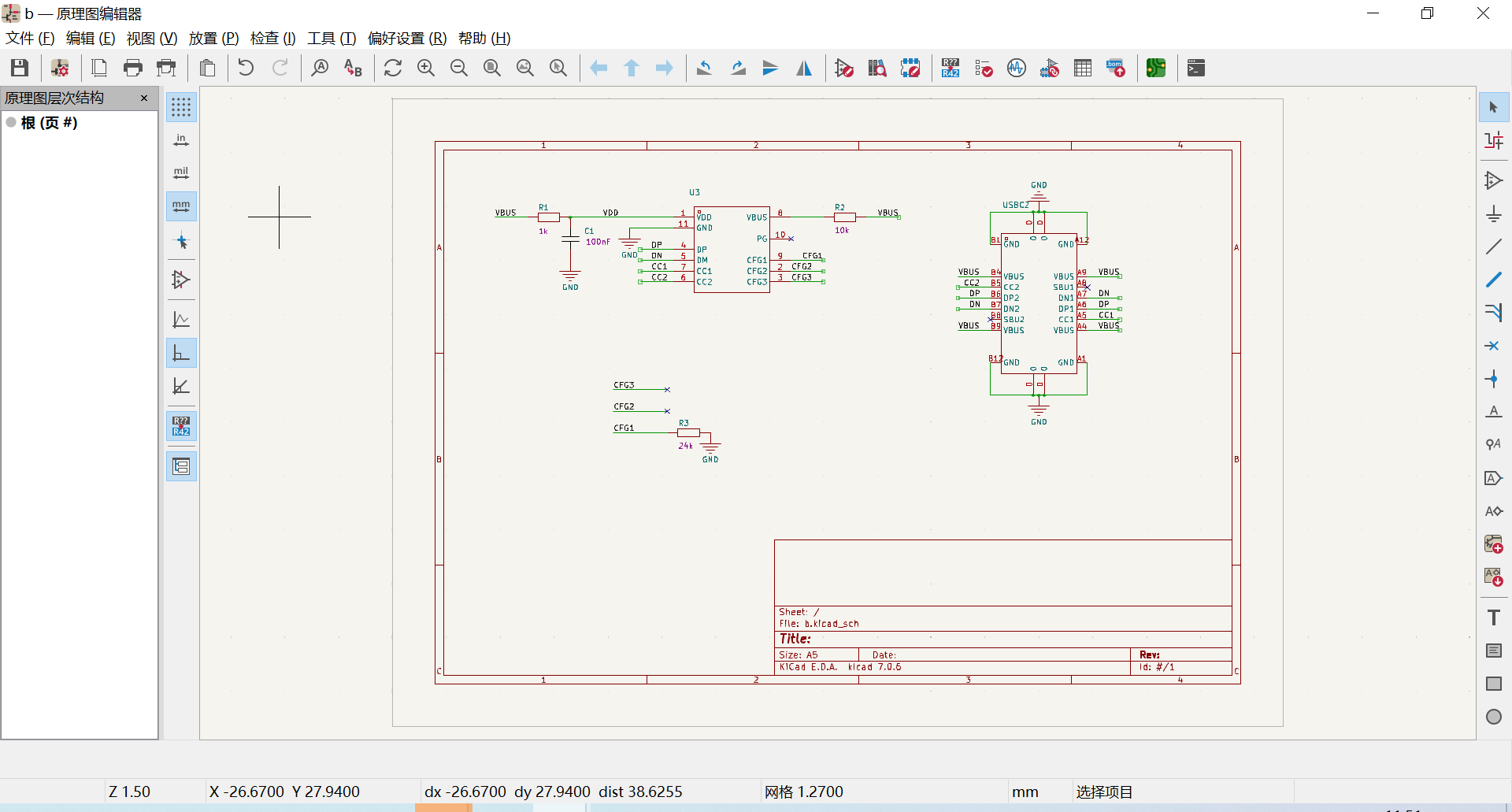Open the 检查 (I) menu
Viewport: 1512px width, 812px height.
click(x=272, y=38)
